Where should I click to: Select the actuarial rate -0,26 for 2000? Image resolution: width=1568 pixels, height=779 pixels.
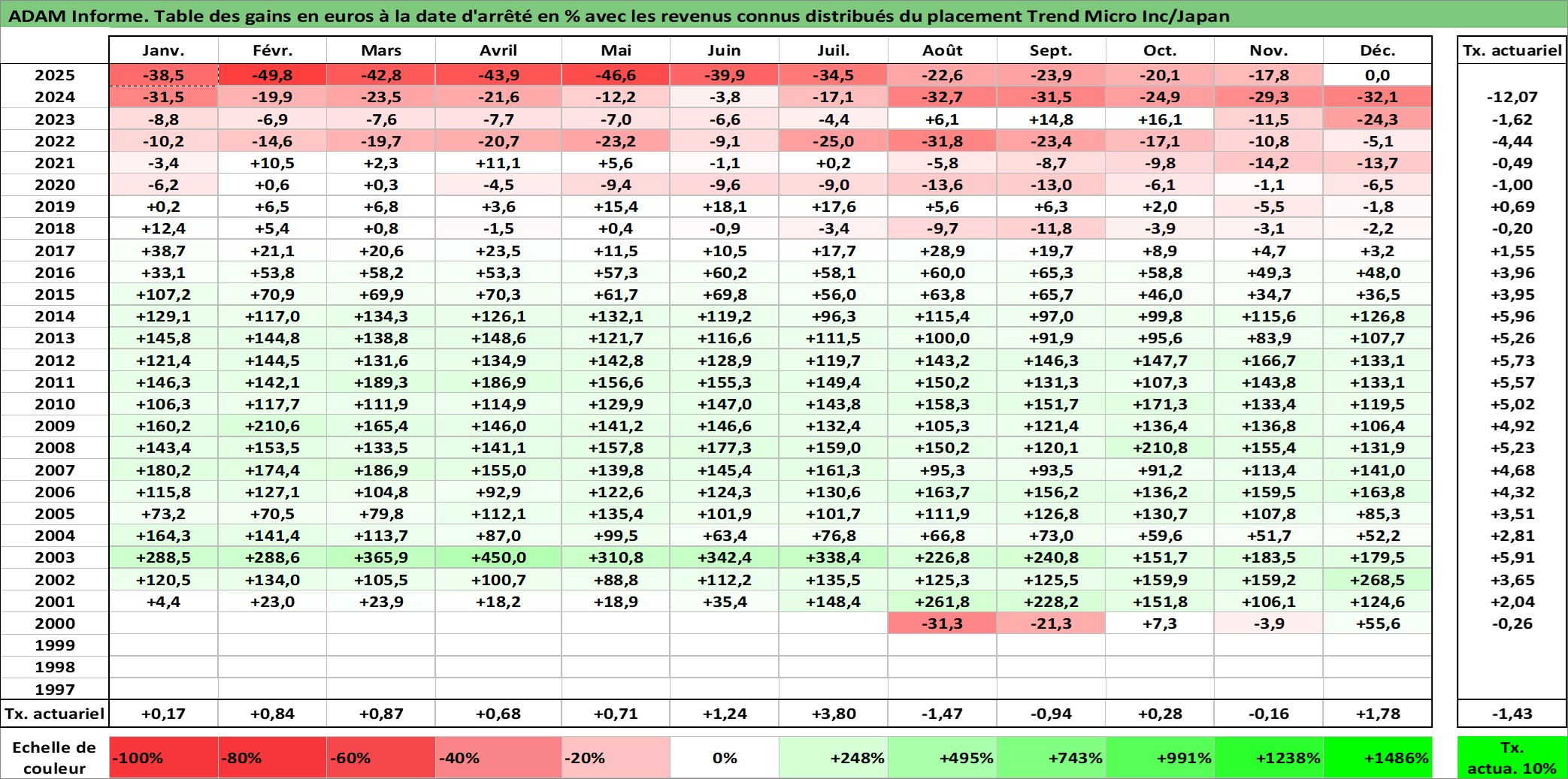[x=1512, y=624]
